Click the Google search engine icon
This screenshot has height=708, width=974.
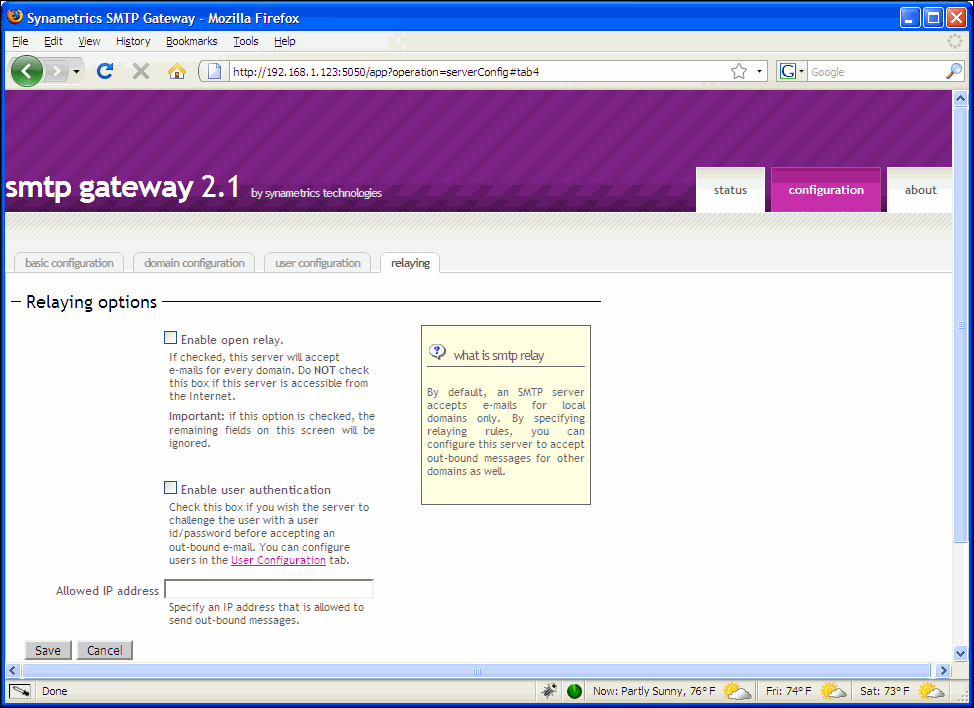(788, 71)
